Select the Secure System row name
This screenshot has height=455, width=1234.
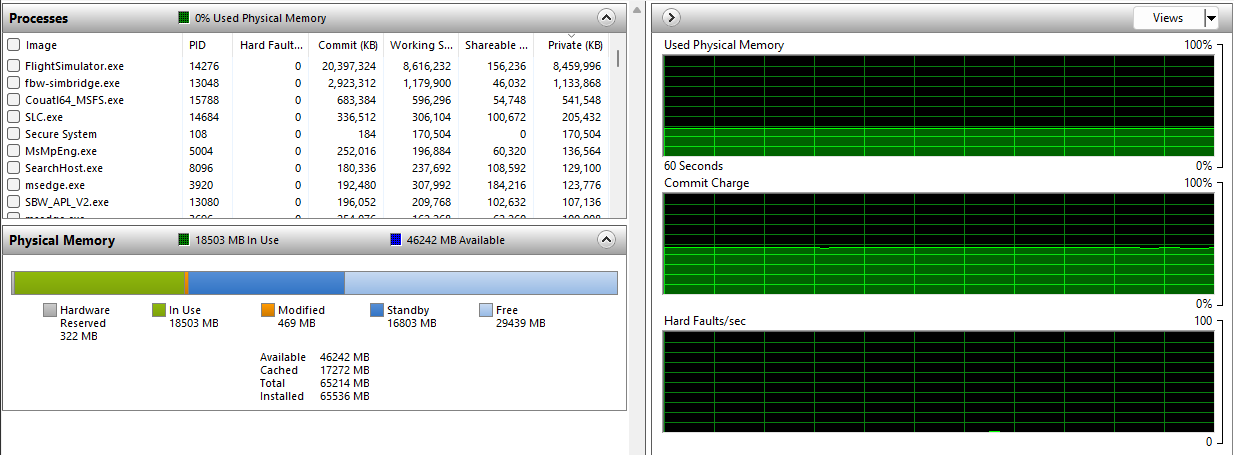tap(61, 134)
